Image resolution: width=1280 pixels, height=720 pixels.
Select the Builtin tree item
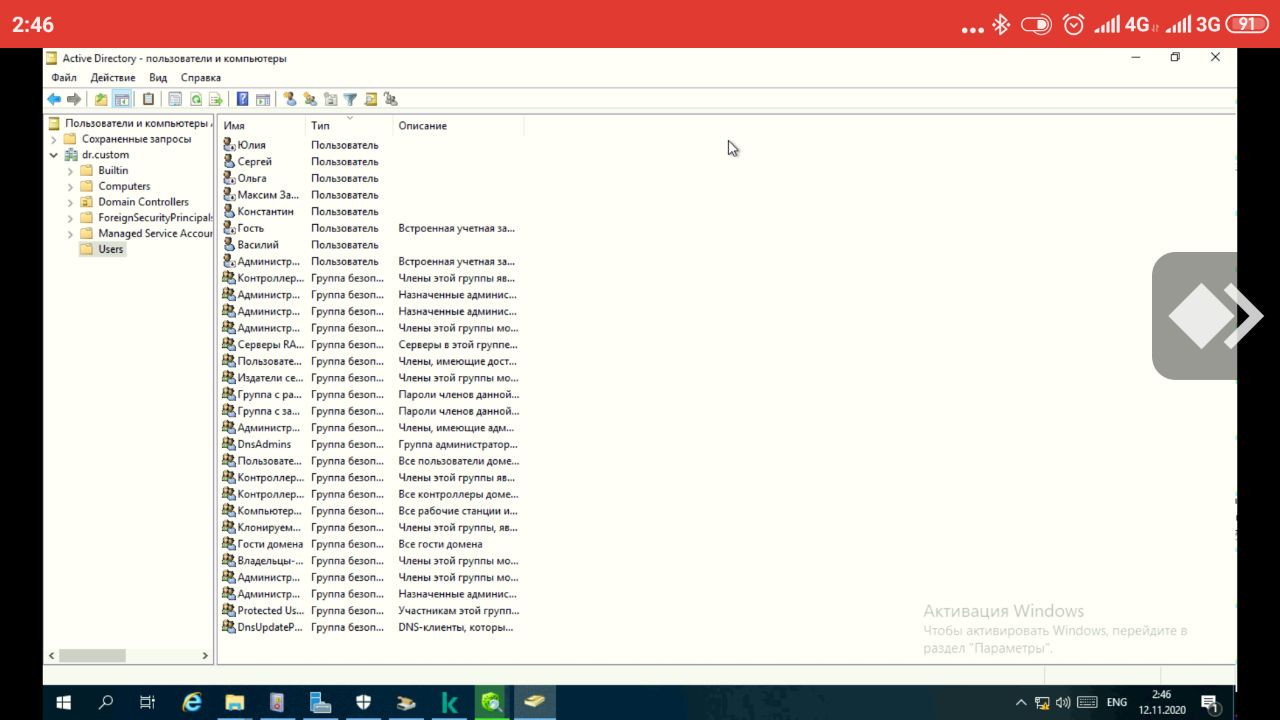[113, 171]
